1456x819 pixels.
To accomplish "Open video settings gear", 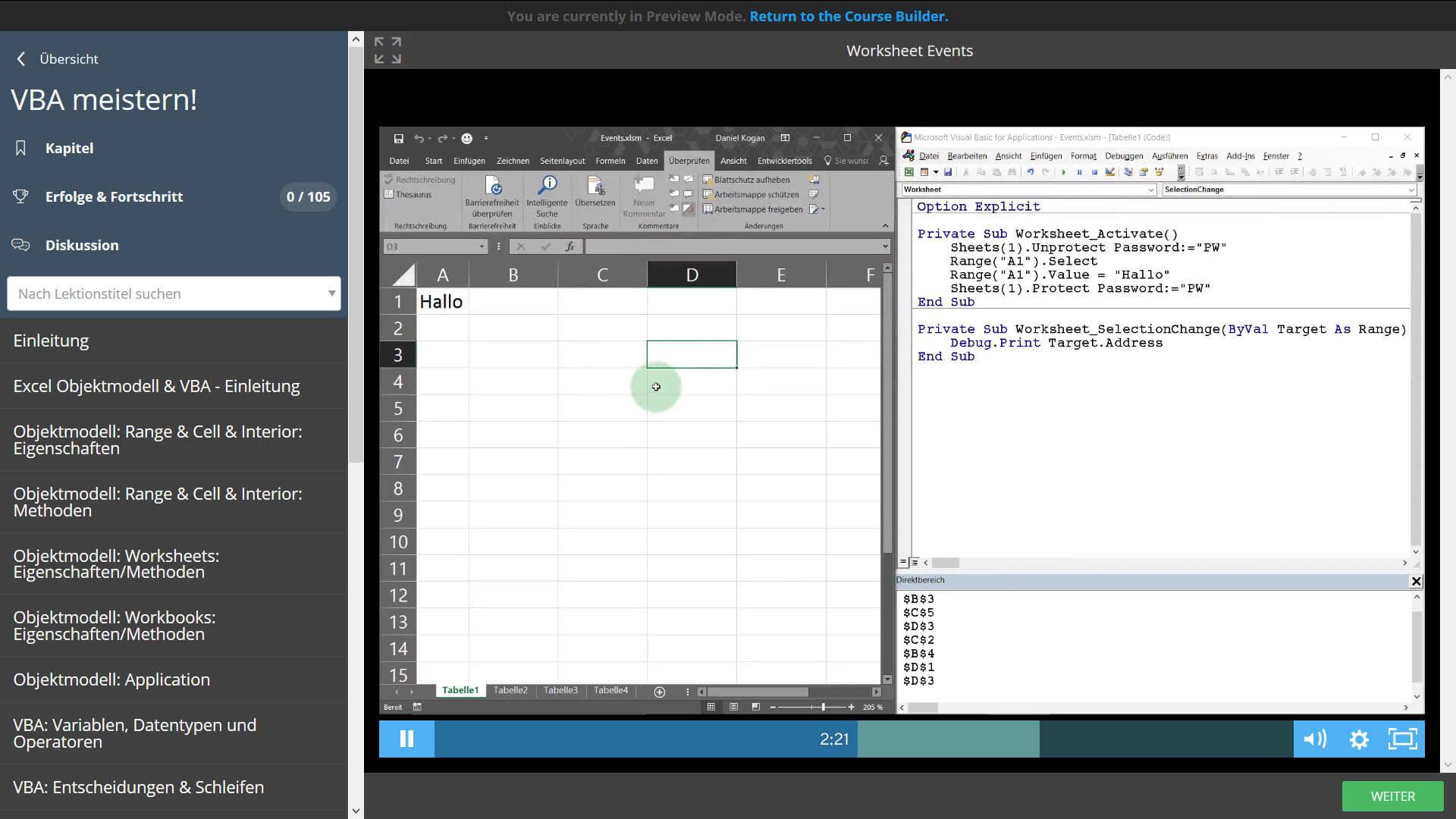I will pos(1359,739).
